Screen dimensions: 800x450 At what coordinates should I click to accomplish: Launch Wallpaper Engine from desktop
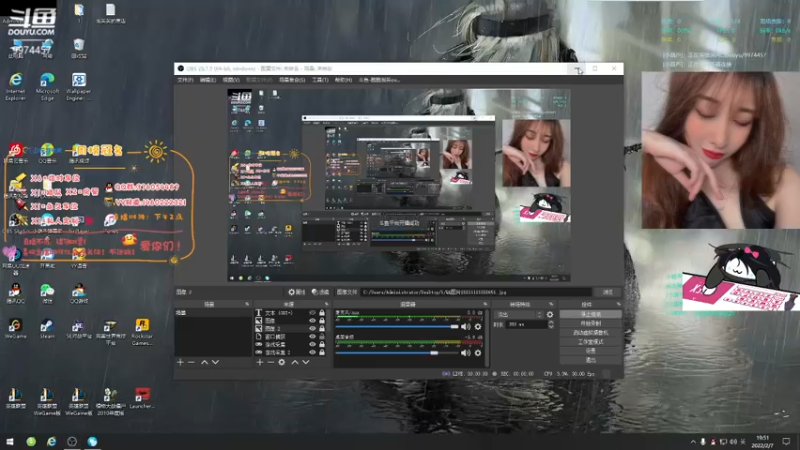[79, 86]
